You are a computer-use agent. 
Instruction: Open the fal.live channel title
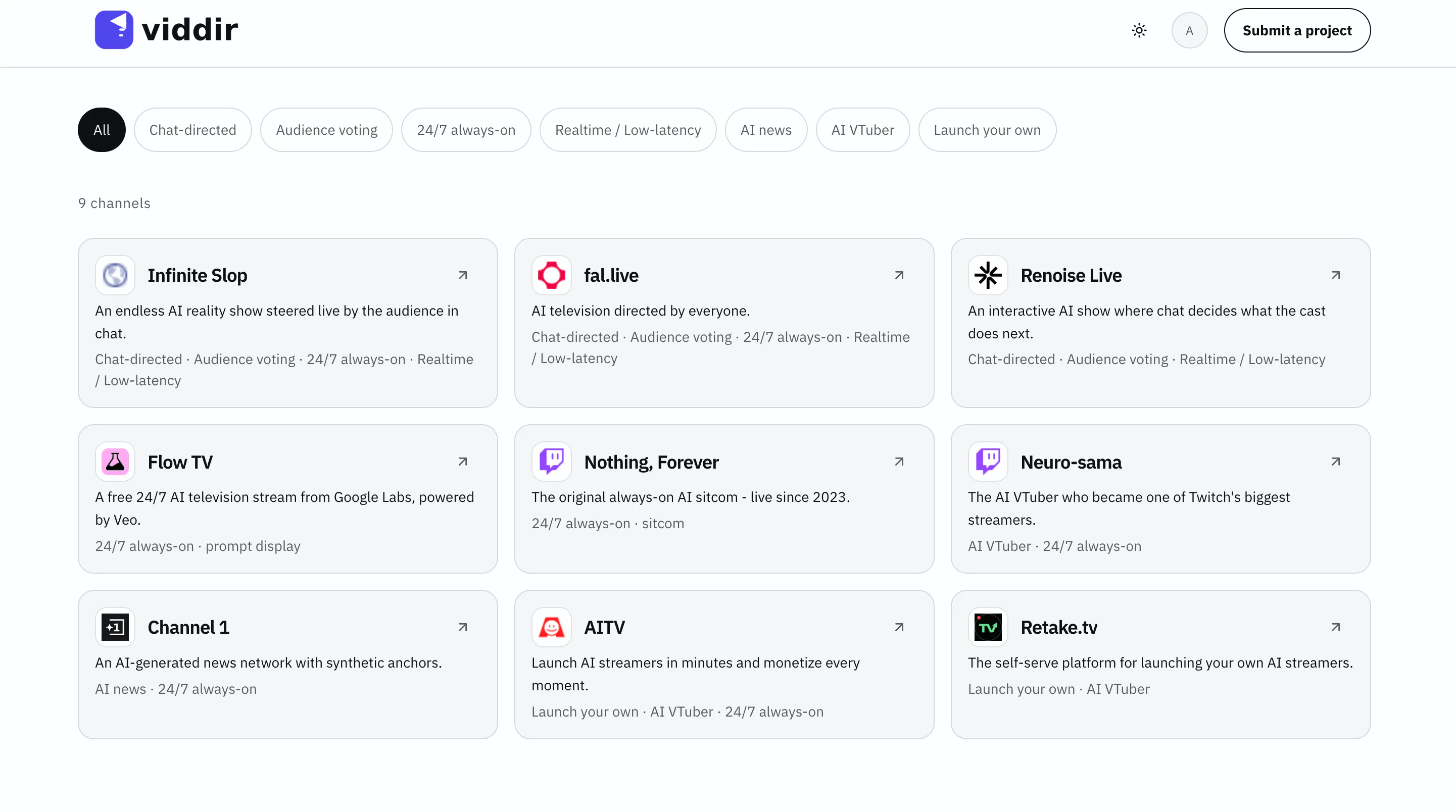[611, 275]
